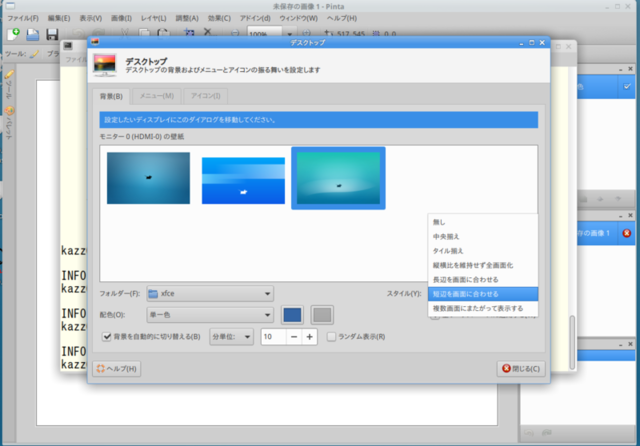The image size is (640, 446).
Task: Select the teal green wallpaper thumbnail
Action: pyautogui.click(x=338, y=178)
